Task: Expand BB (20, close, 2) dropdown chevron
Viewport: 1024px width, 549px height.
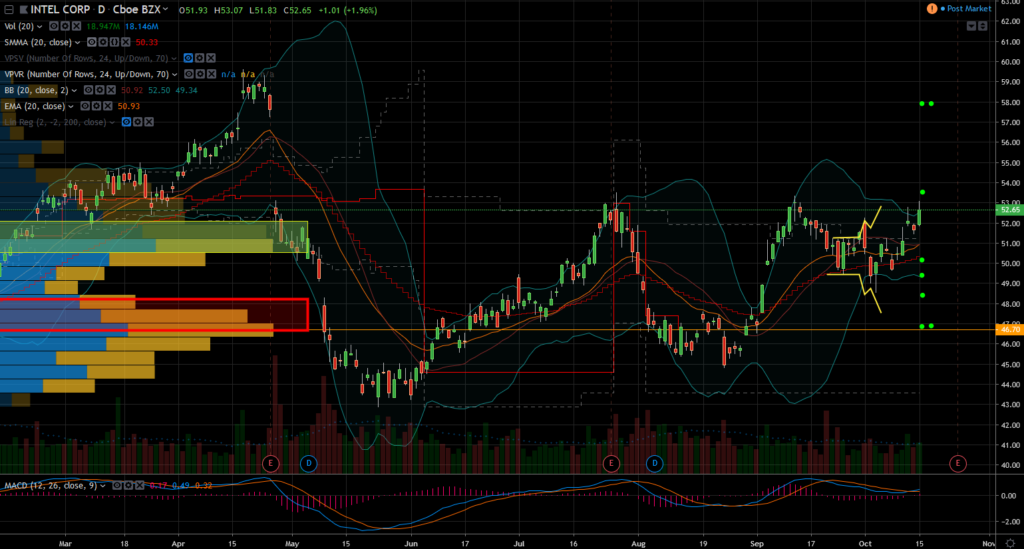Action: coord(74,91)
